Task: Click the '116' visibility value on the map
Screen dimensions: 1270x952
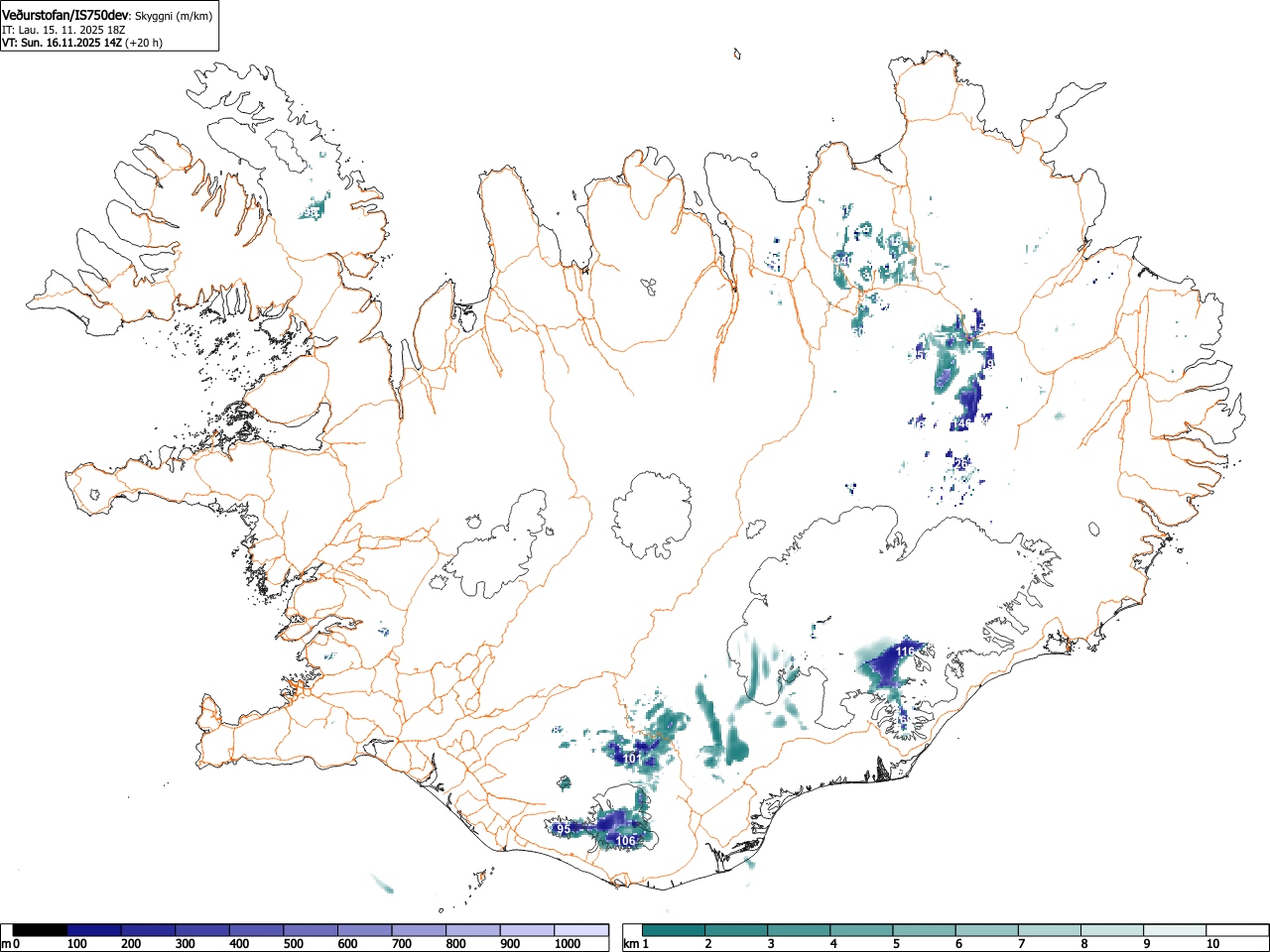Action: 905,652
